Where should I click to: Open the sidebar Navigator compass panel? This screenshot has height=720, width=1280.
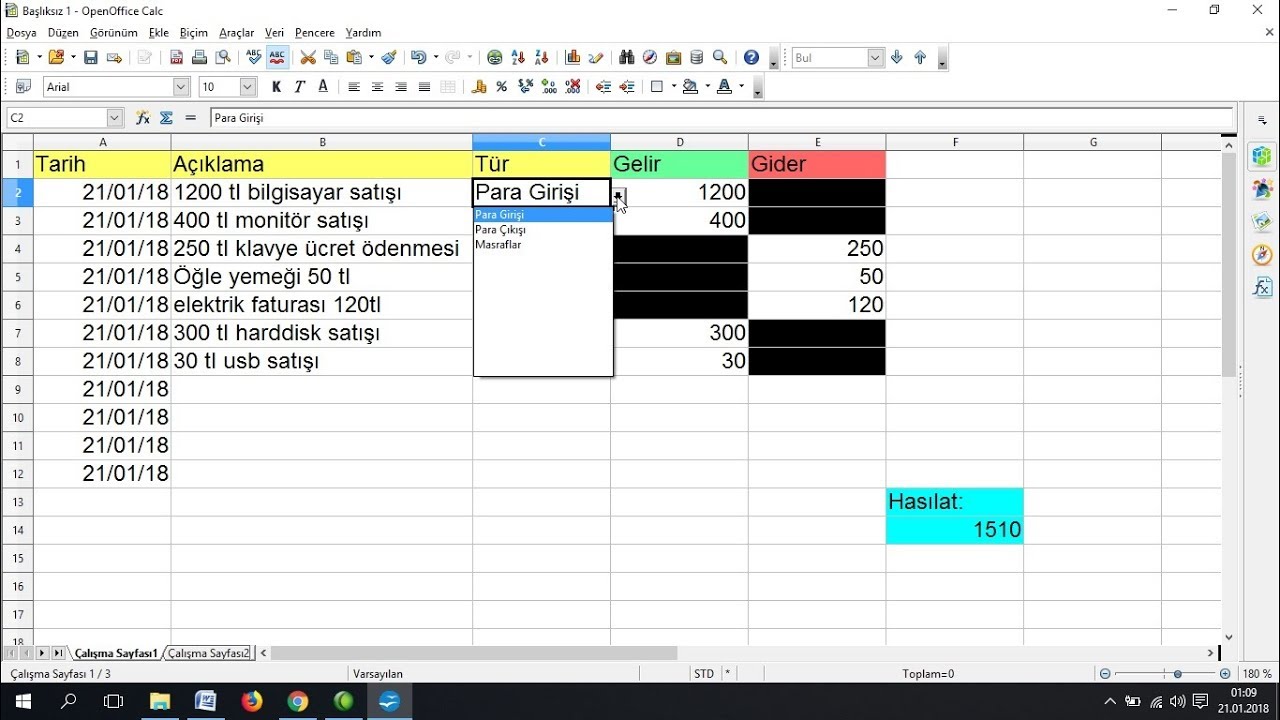1262,254
